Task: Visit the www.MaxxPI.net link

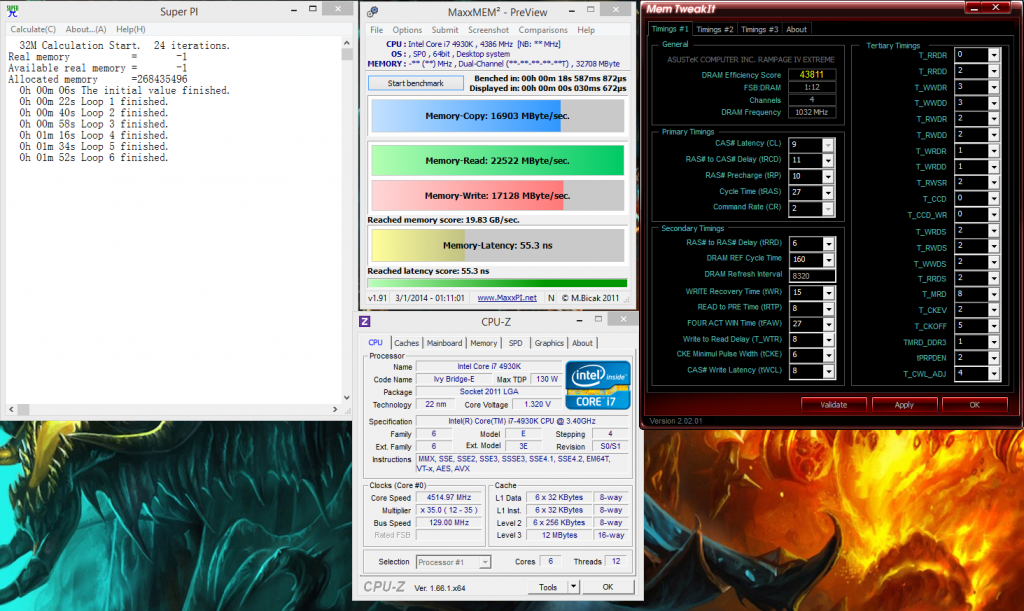Action: coord(506,297)
